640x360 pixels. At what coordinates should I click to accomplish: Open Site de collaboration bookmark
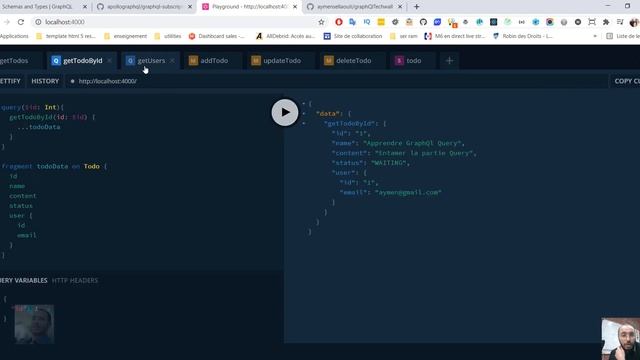coord(353,36)
